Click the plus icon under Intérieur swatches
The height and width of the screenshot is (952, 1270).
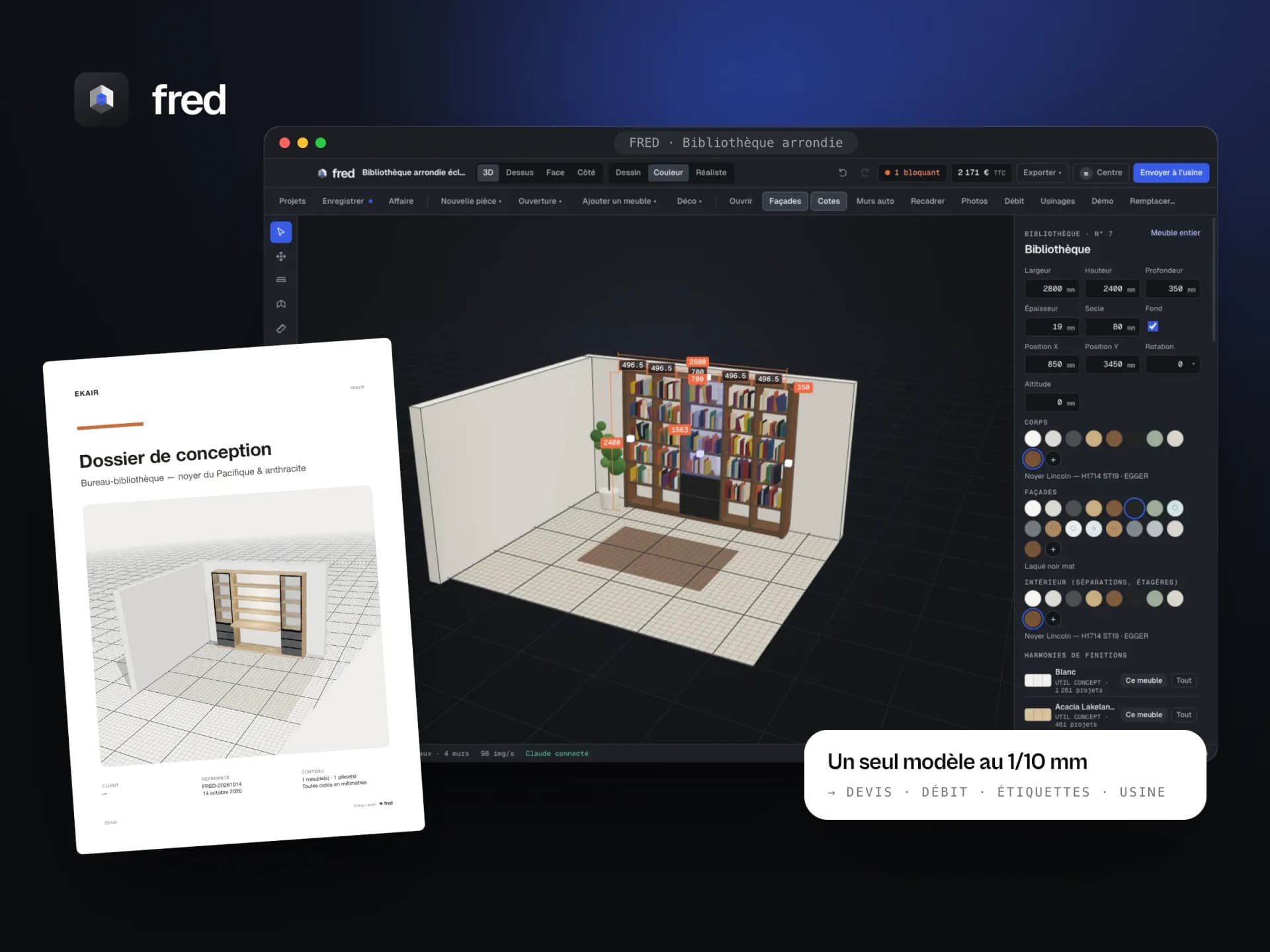1053,619
